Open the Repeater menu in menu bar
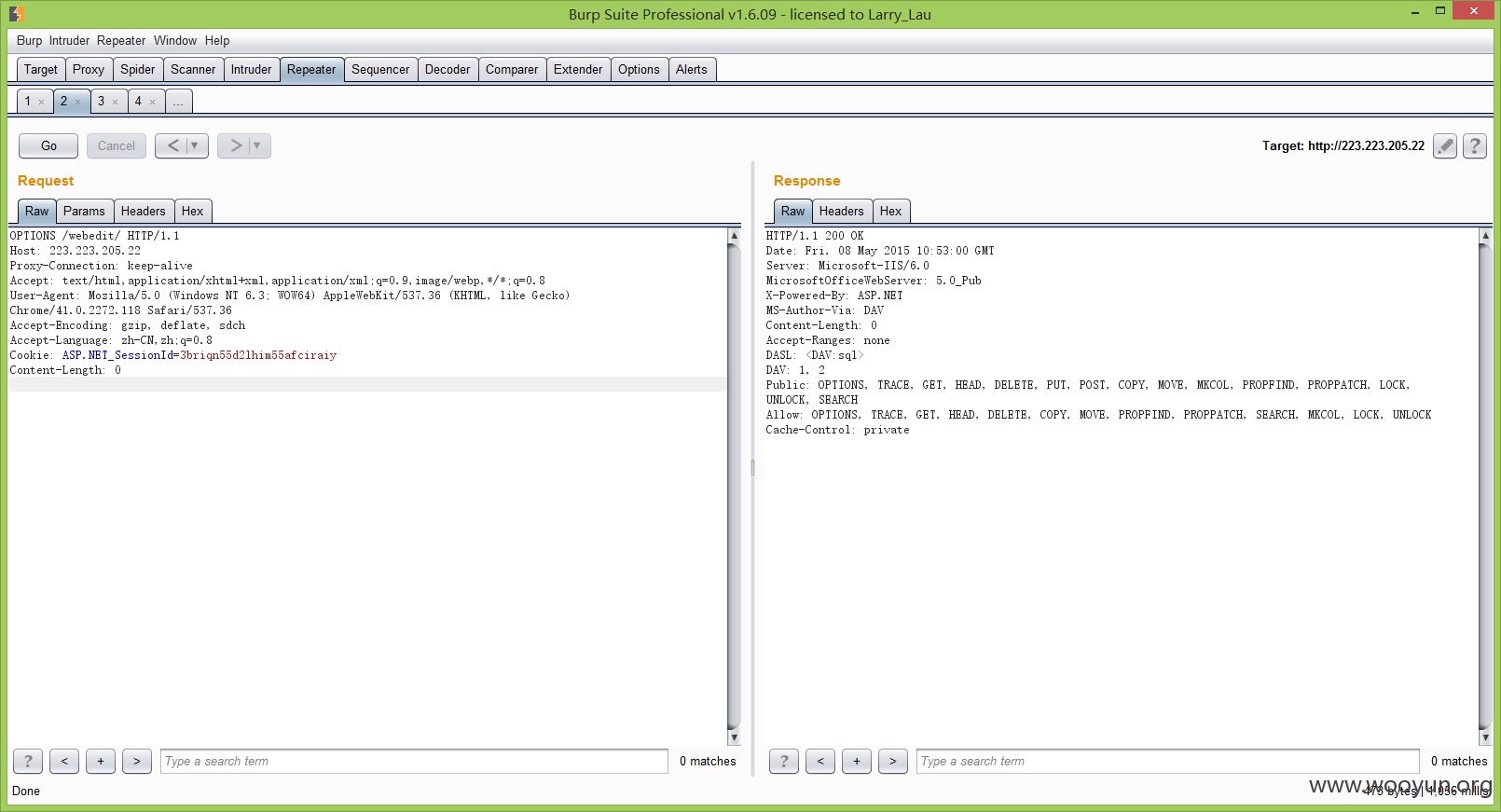Viewport: 1501px width, 812px height. [121, 40]
